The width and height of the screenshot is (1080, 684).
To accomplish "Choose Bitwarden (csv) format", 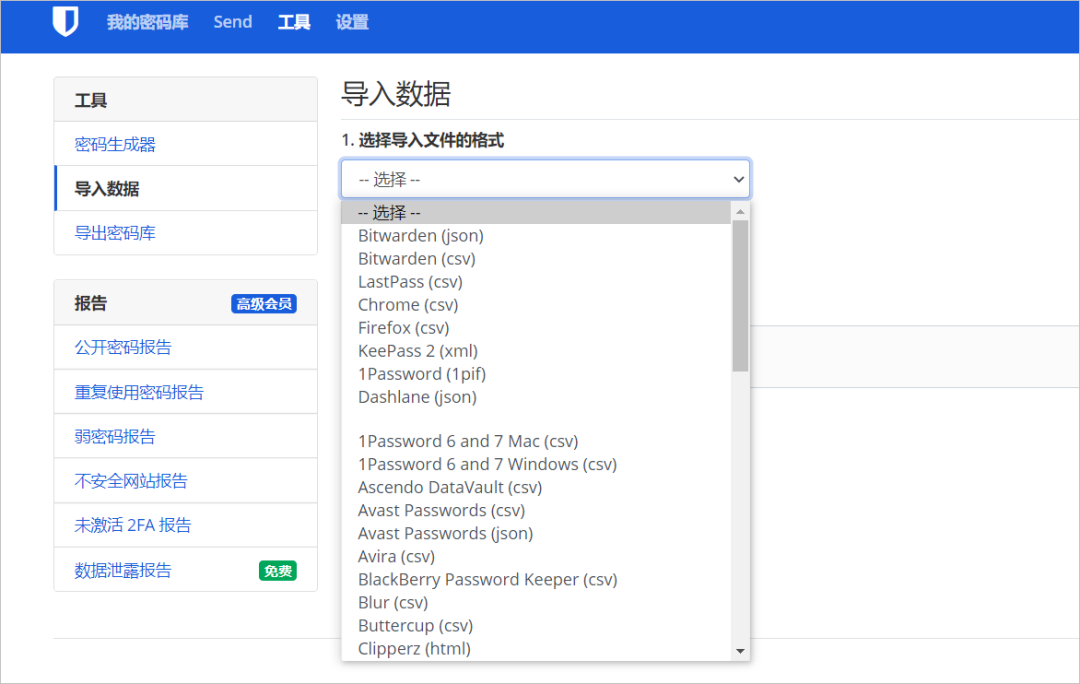I will tap(536, 259).
